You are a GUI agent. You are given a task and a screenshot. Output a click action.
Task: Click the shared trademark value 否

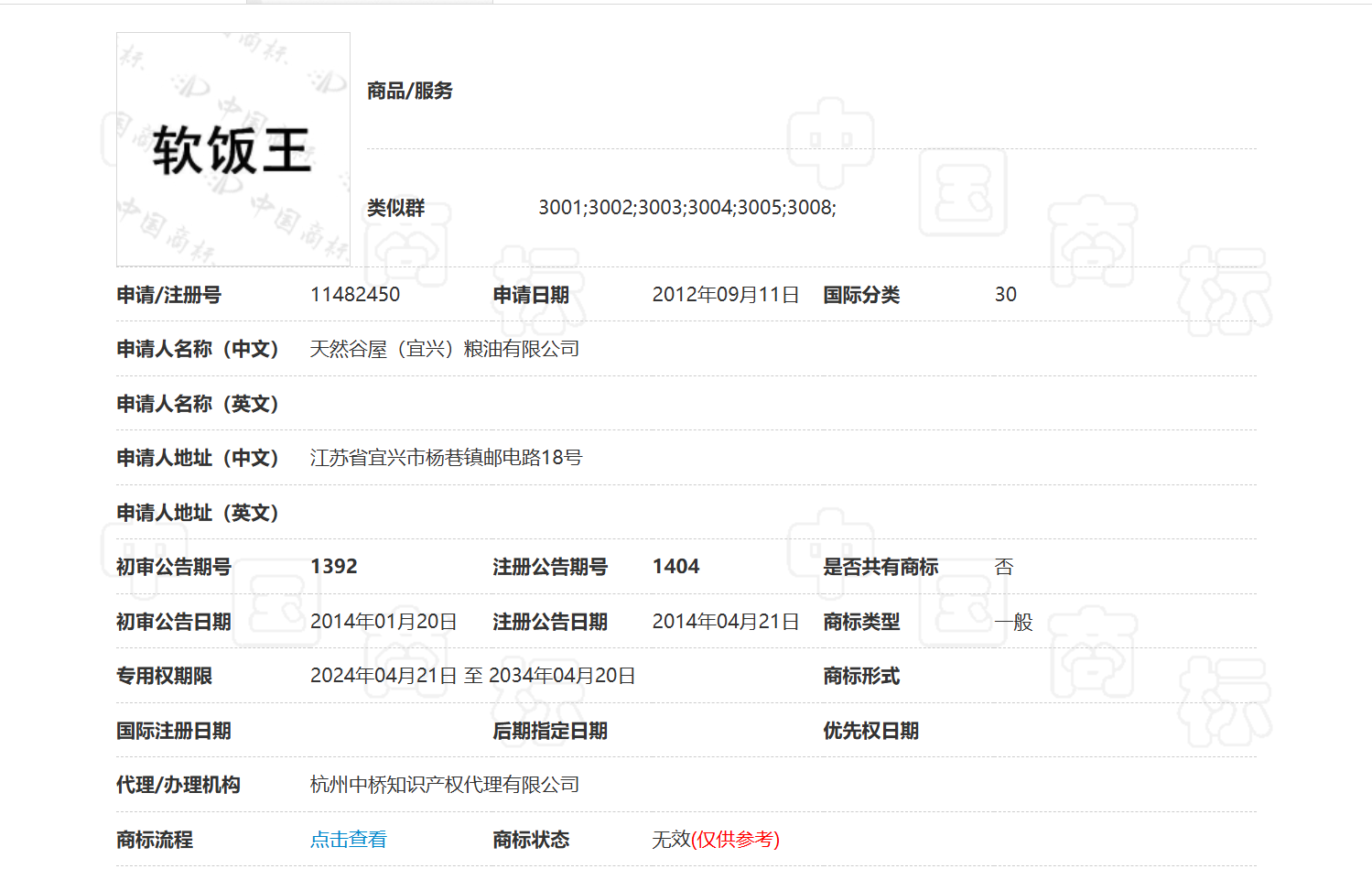pos(1004,567)
